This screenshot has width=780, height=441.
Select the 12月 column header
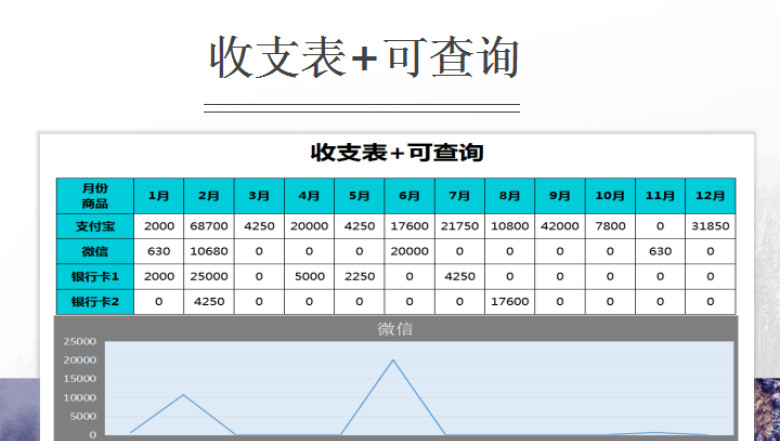(710, 196)
